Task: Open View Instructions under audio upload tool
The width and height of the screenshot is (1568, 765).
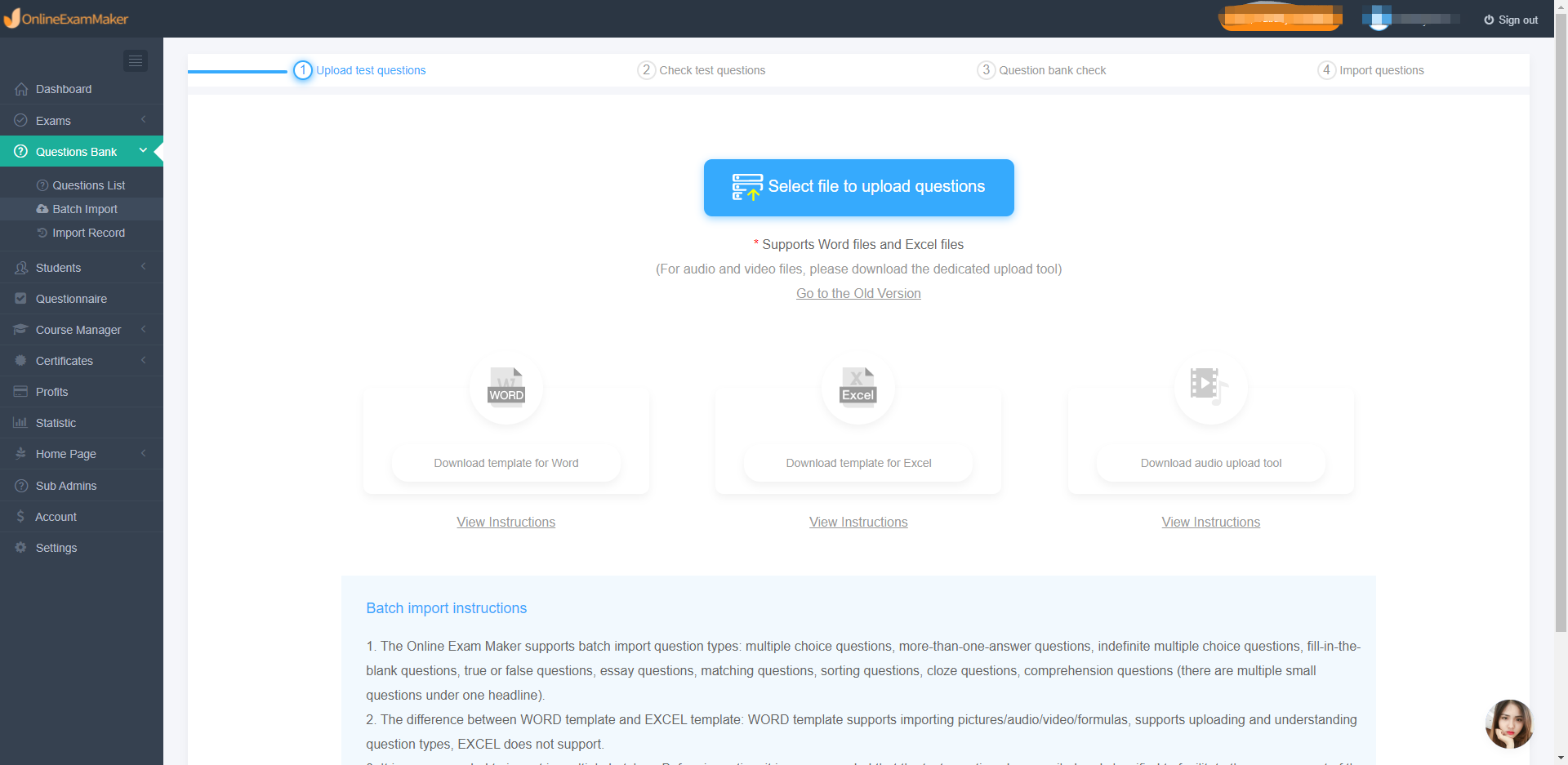Action: coord(1210,522)
